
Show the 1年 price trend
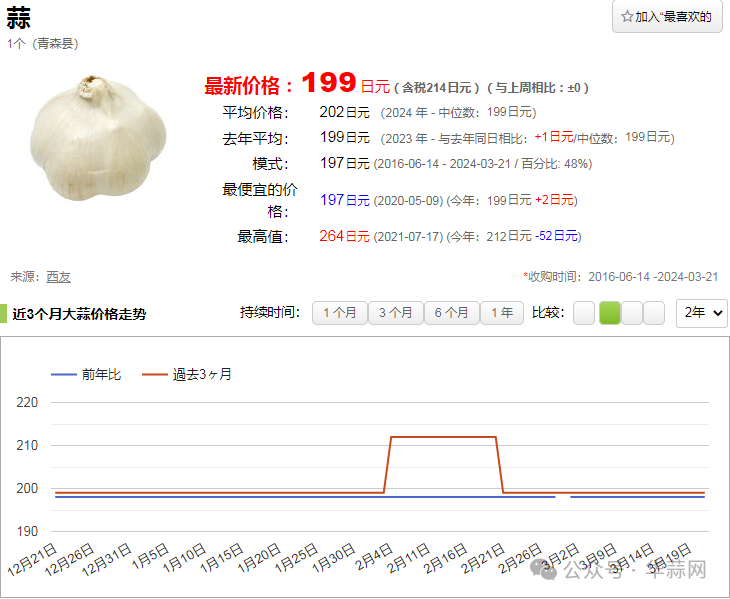[501, 313]
